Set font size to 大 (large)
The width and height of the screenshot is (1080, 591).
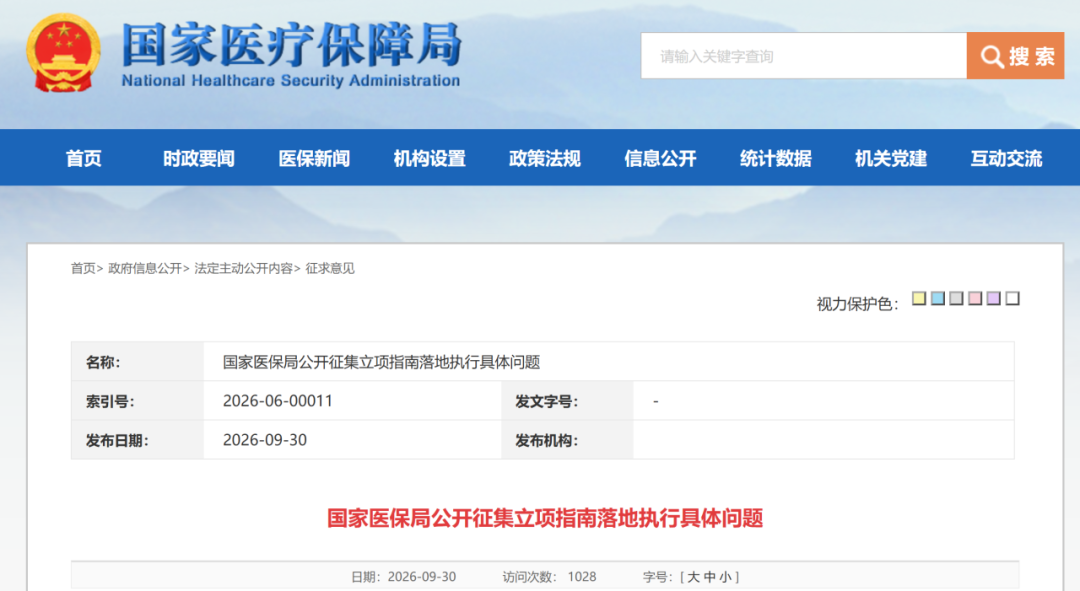(694, 577)
